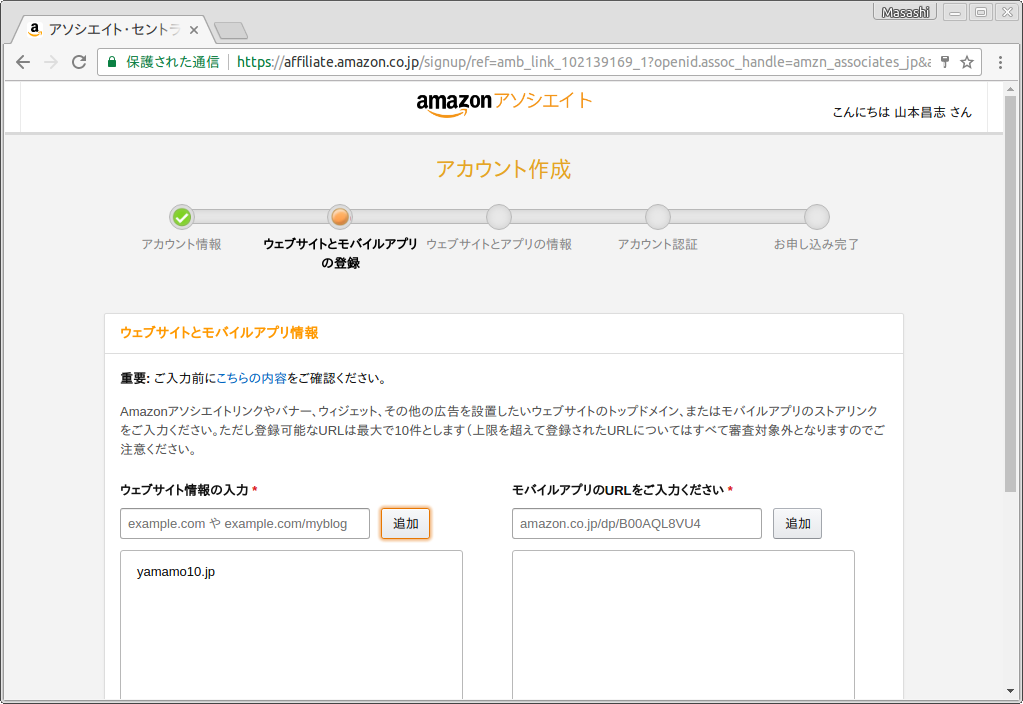Minimize the browser window
The image size is (1023, 704).
click(954, 12)
